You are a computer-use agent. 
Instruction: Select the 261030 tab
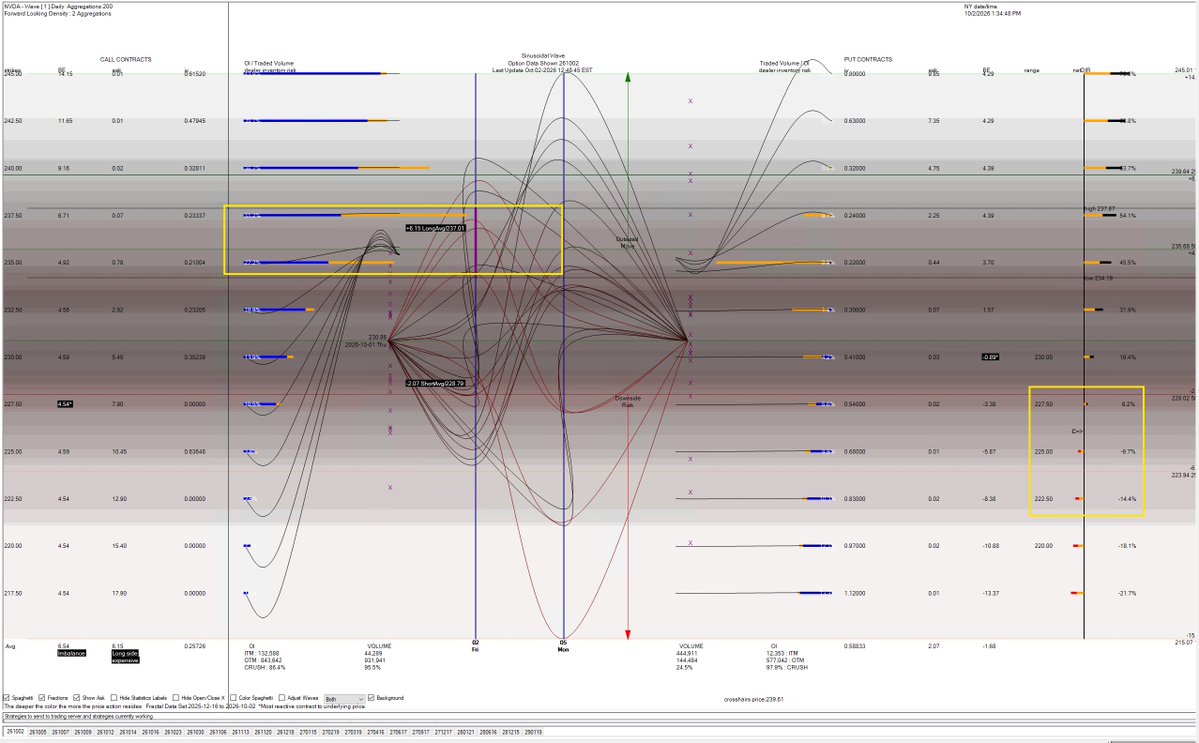[x=196, y=732]
